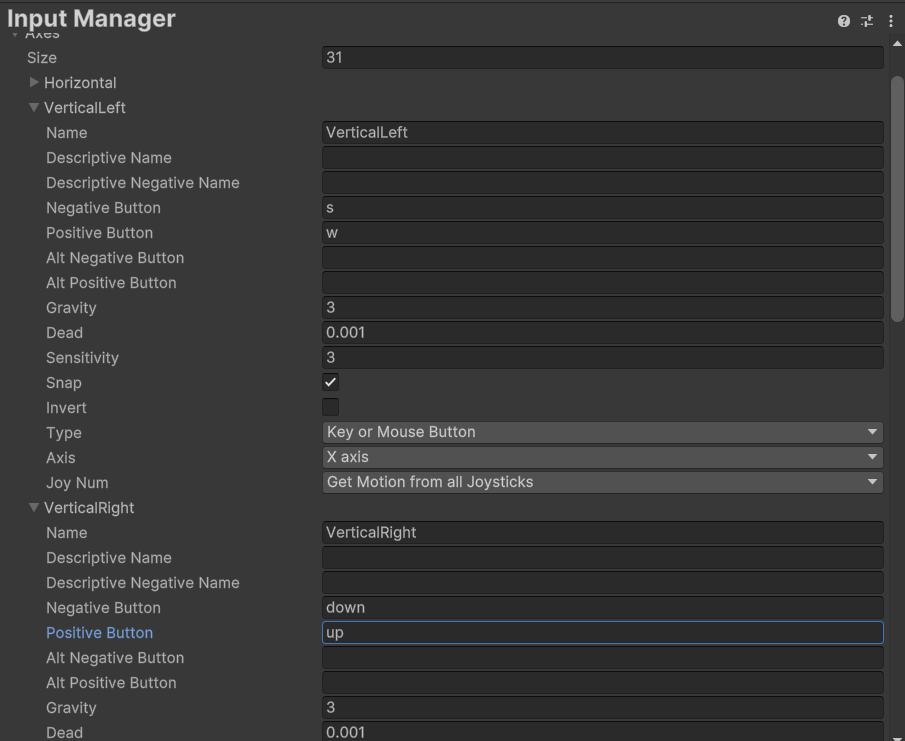905x741 pixels.
Task: Open the Input Manager help reference icon
Action: click(843, 21)
